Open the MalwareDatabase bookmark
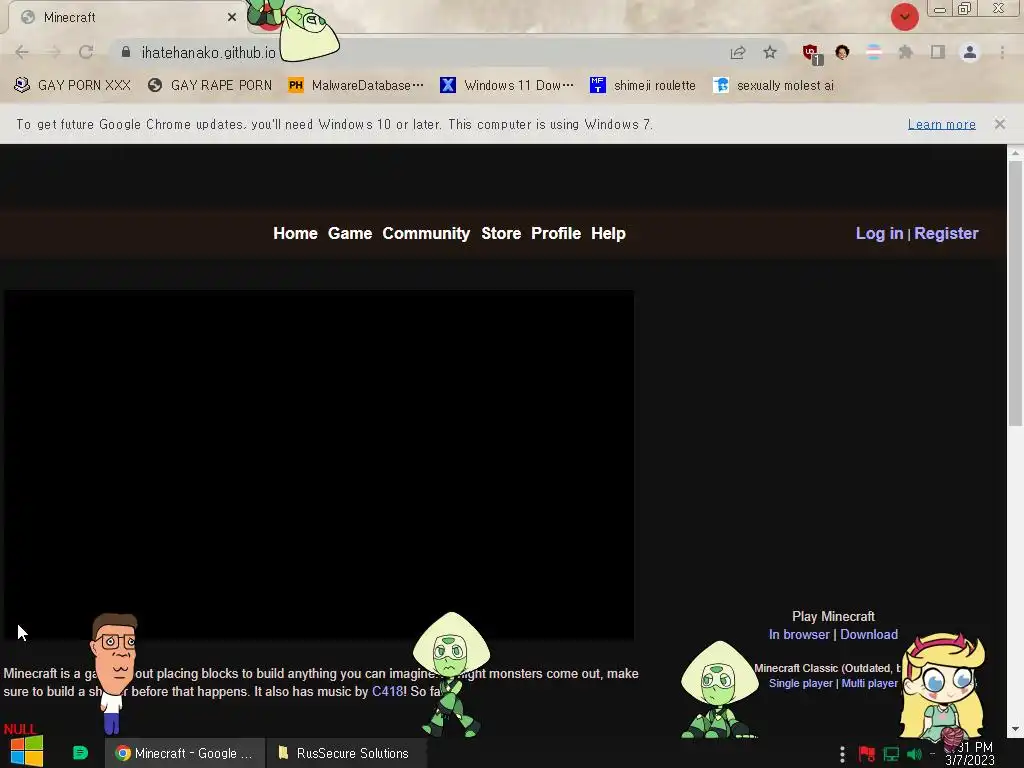Image resolution: width=1024 pixels, height=768 pixels. coord(356,85)
